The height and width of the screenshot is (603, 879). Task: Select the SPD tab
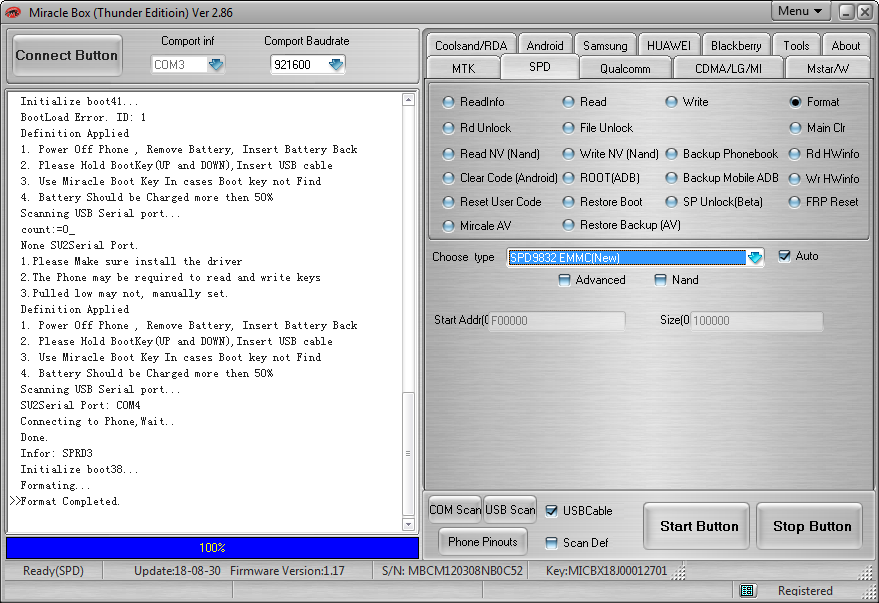pyautogui.click(x=540, y=67)
